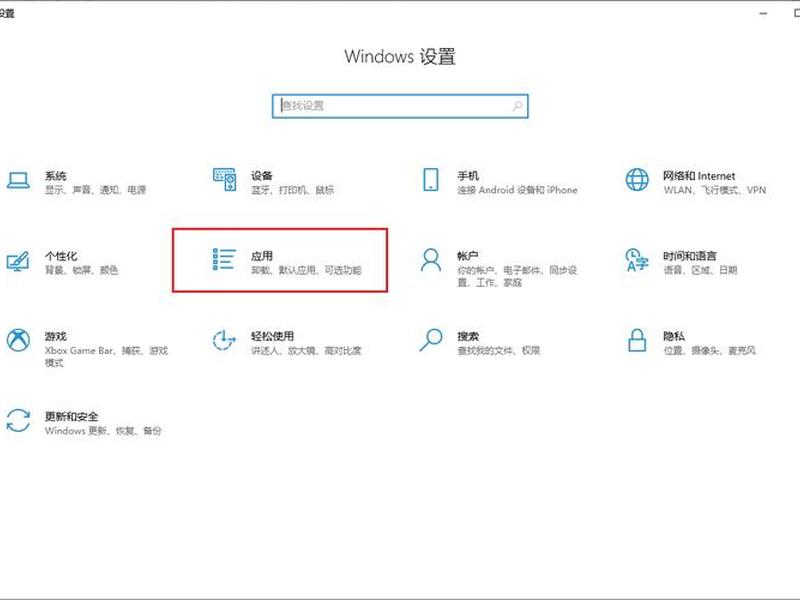Click the padlock icon beside 隐私
800x600 pixels.
(637, 340)
